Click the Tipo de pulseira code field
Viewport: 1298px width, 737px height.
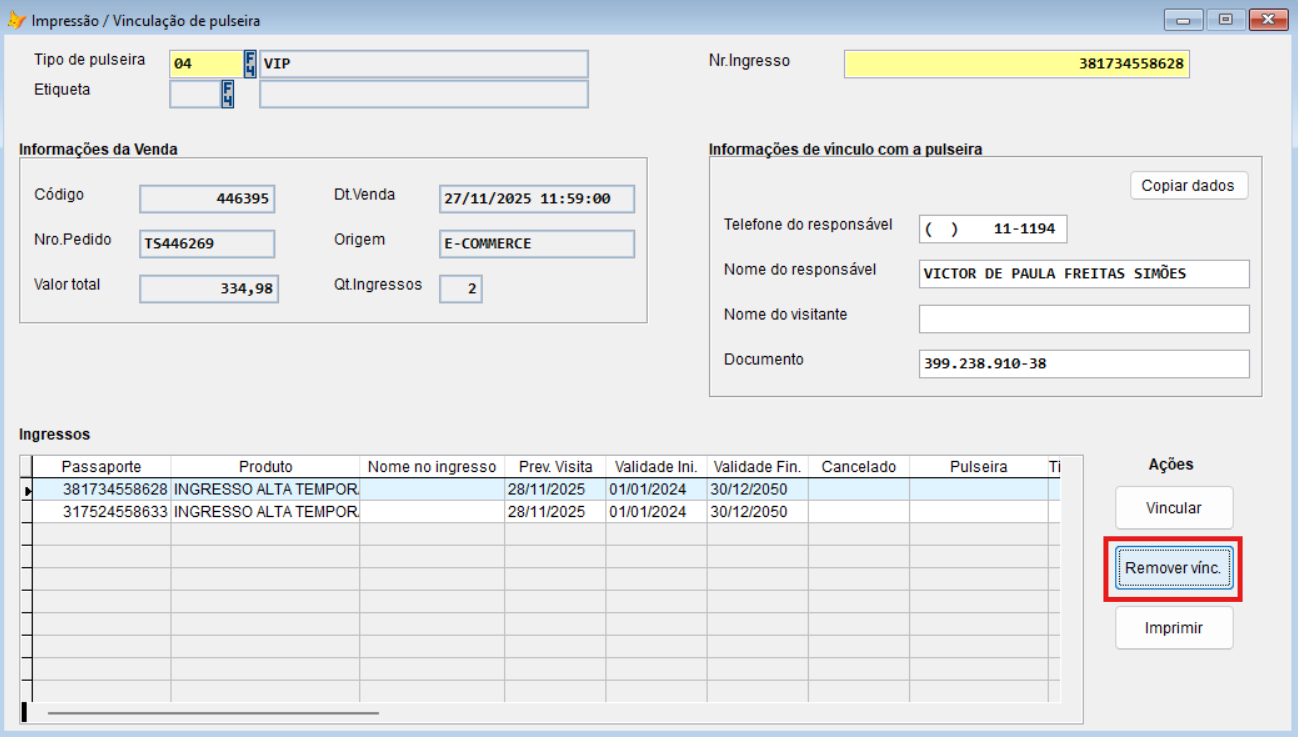click(206, 64)
